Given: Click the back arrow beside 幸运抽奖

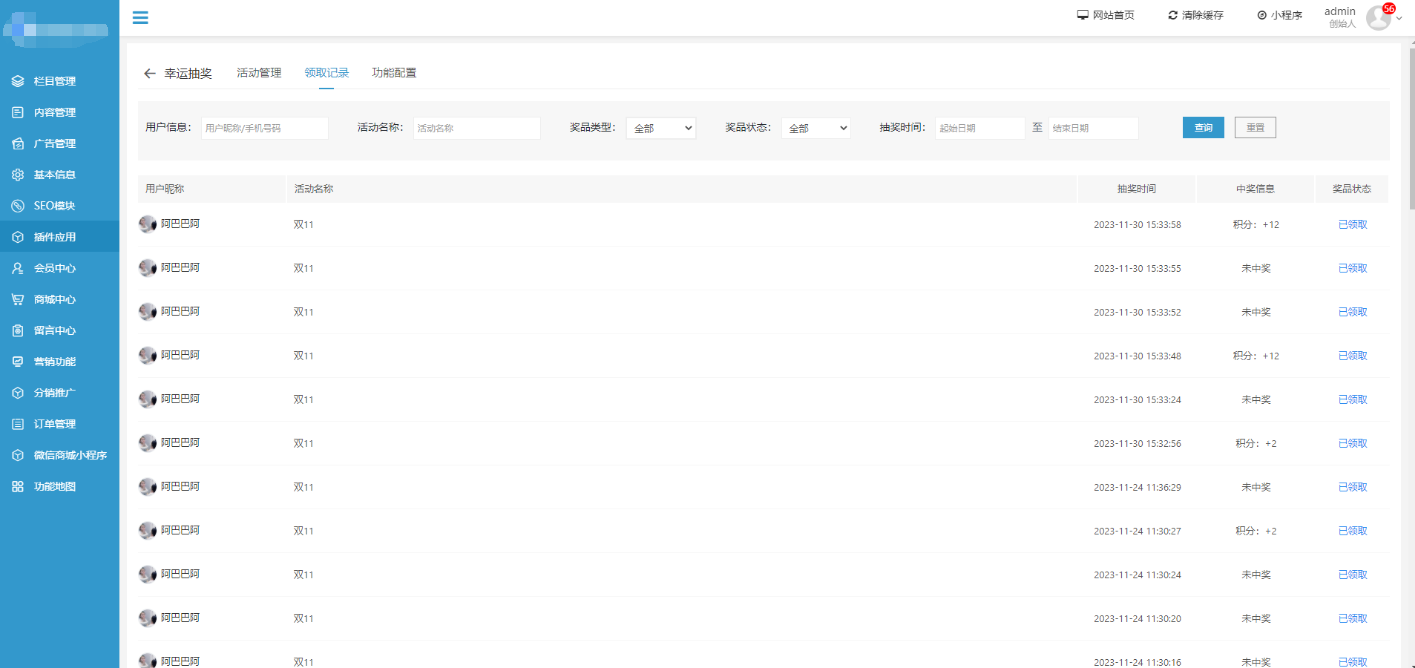Looking at the screenshot, I should (x=150, y=74).
